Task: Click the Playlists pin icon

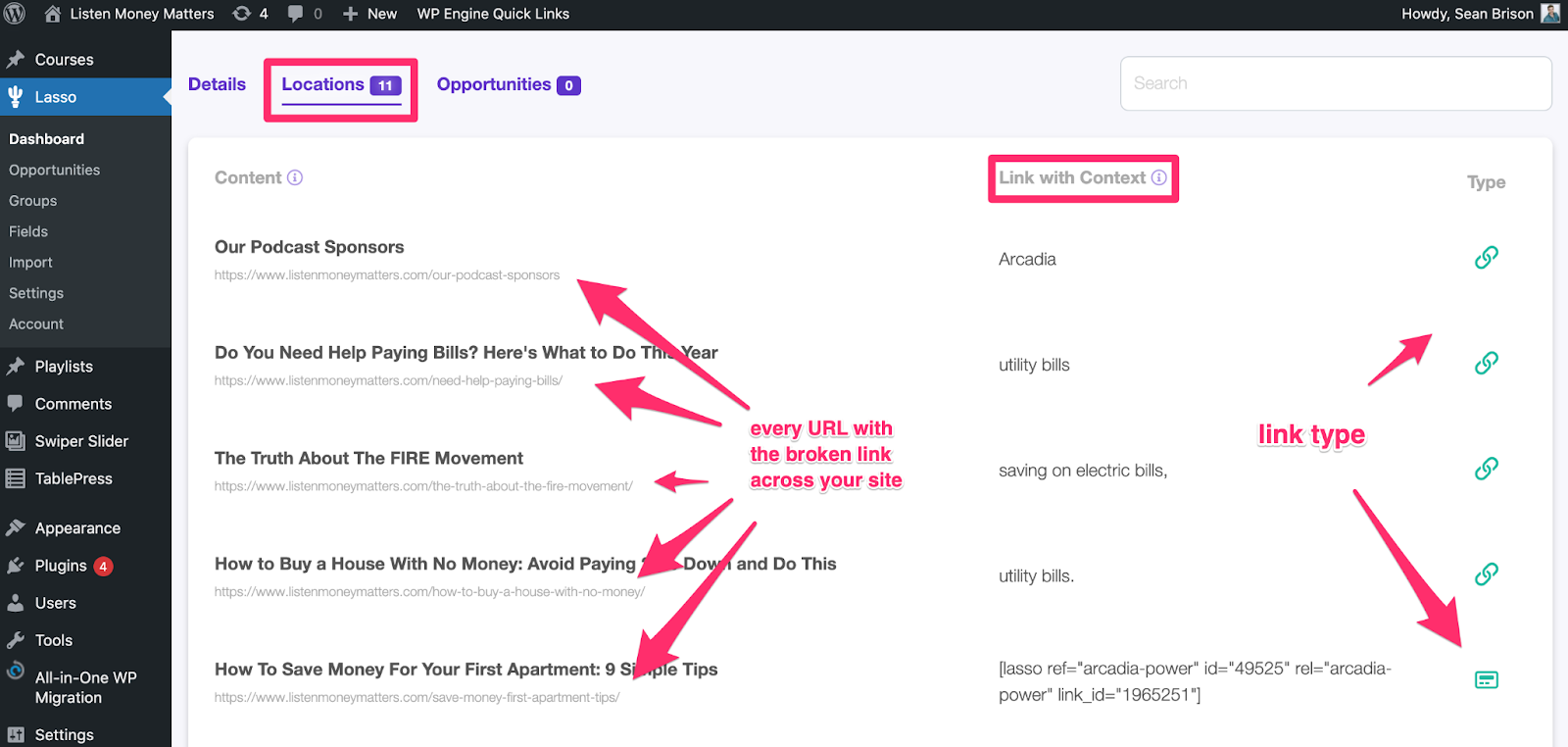Action: coord(15,367)
